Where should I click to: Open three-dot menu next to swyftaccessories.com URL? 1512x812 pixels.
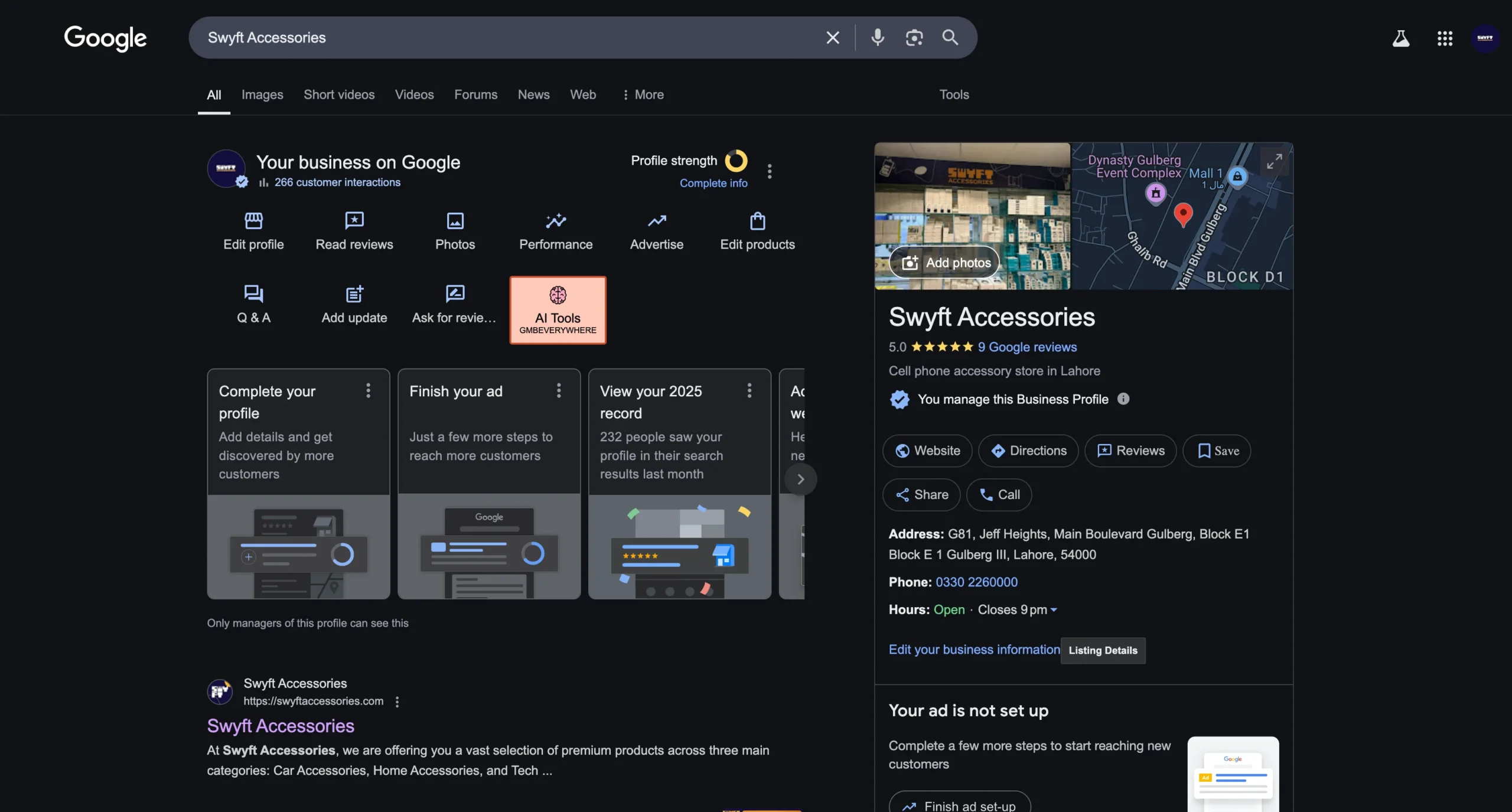click(397, 702)
